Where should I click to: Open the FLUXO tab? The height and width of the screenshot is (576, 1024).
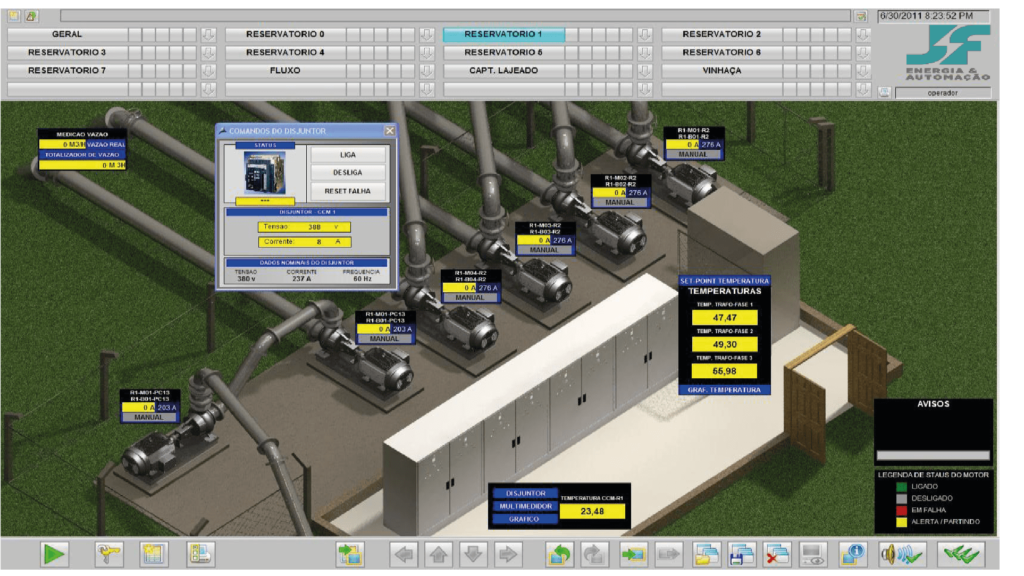coord(285,71)
